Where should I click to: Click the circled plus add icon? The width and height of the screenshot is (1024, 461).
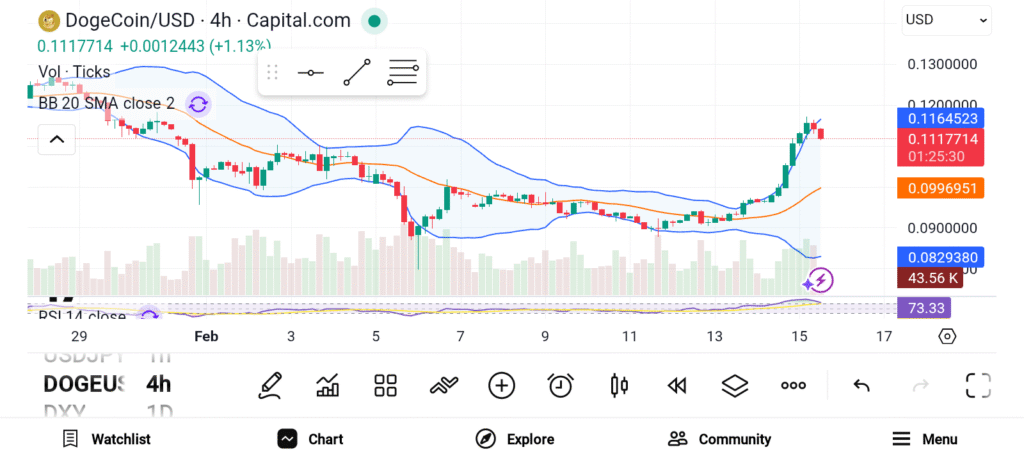click(501, 385)
